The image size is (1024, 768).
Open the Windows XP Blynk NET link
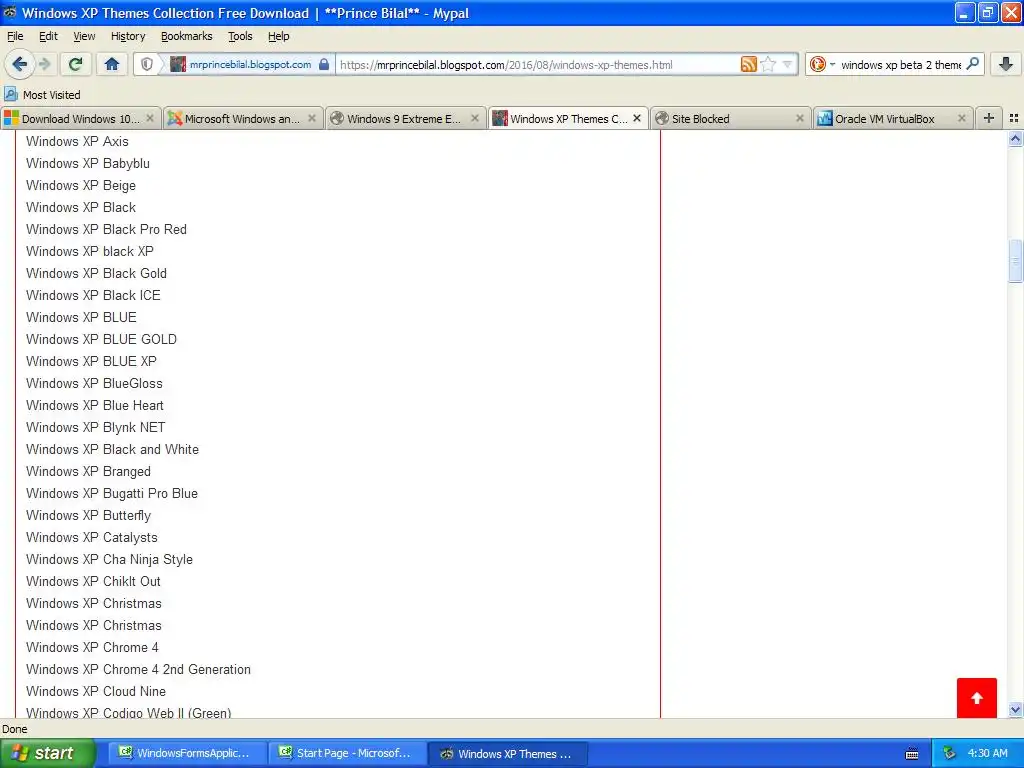95,427
